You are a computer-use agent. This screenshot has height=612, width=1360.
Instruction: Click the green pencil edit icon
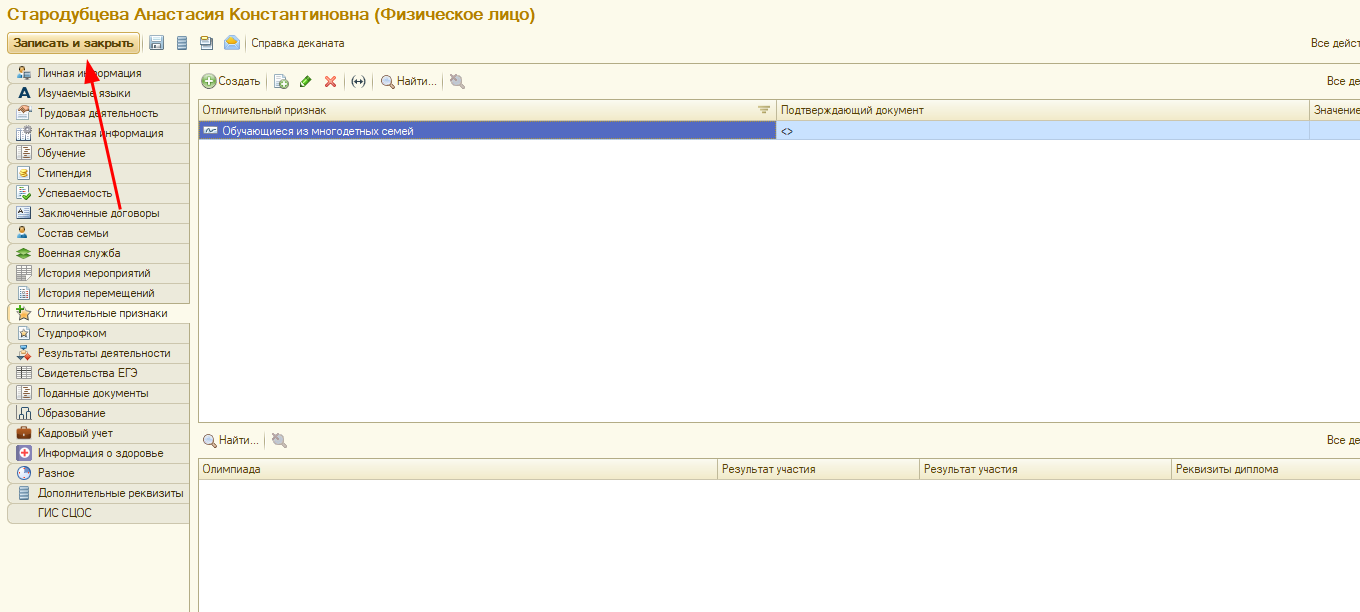306,82
